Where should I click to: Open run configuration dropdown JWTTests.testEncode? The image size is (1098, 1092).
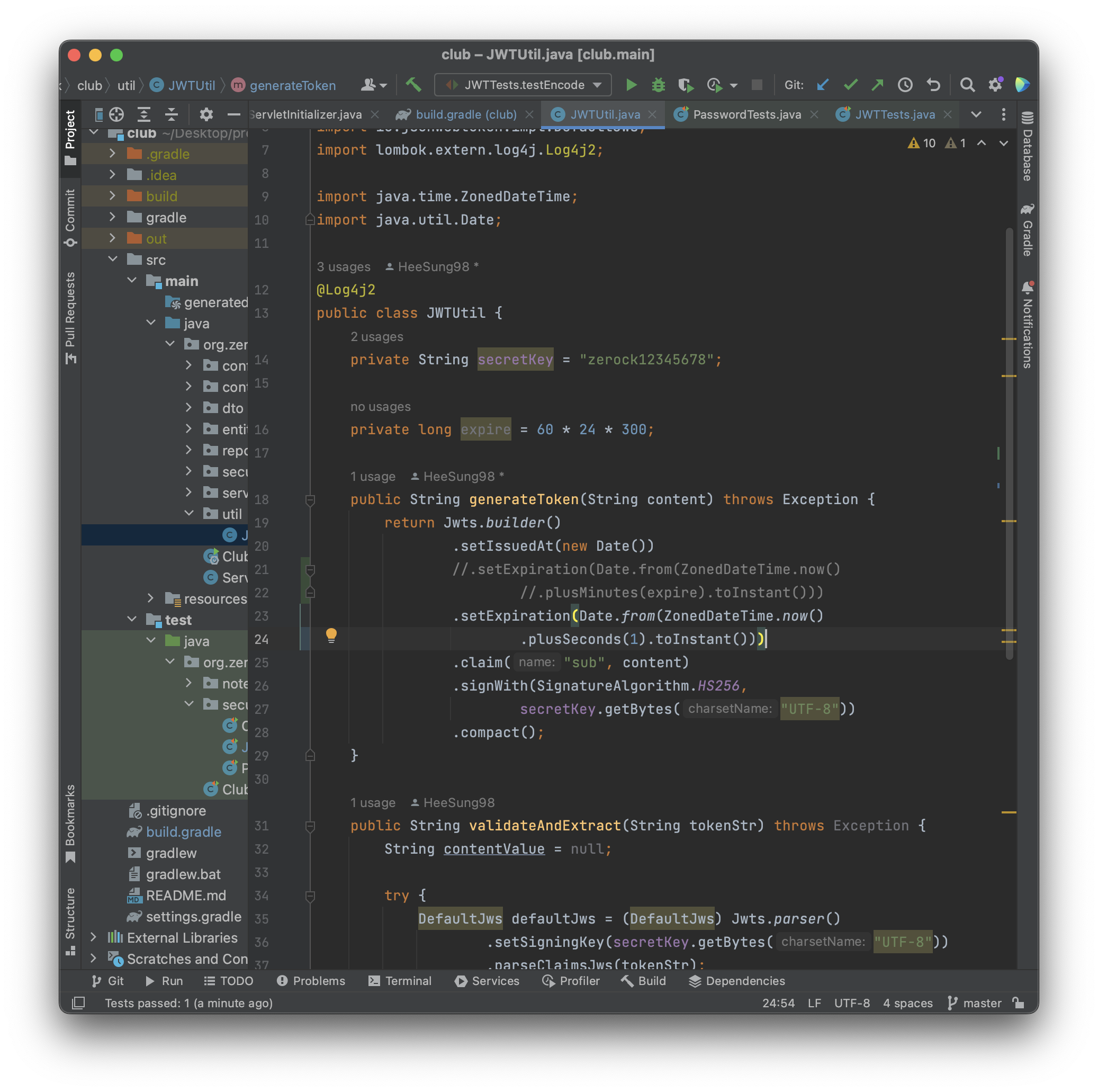pos(523,85)
